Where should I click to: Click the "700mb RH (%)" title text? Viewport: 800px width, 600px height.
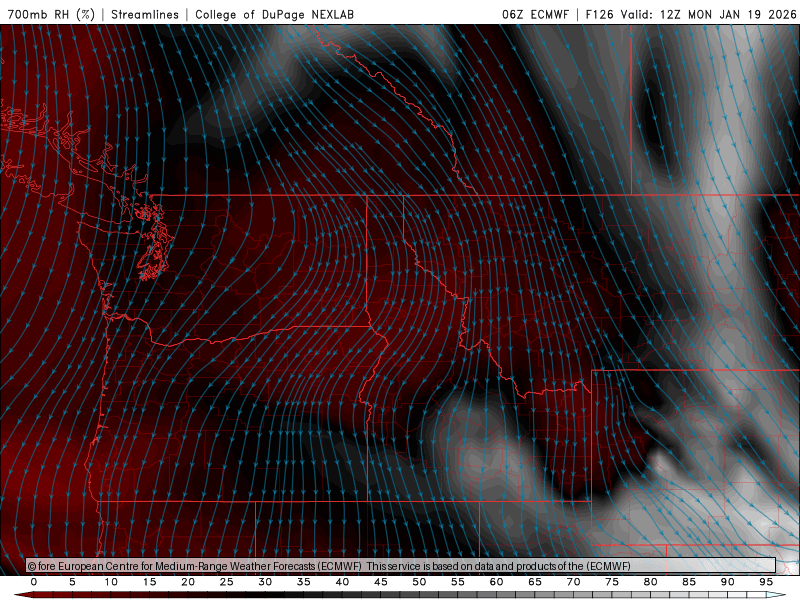pyautogui.click(x=52, y=15)
